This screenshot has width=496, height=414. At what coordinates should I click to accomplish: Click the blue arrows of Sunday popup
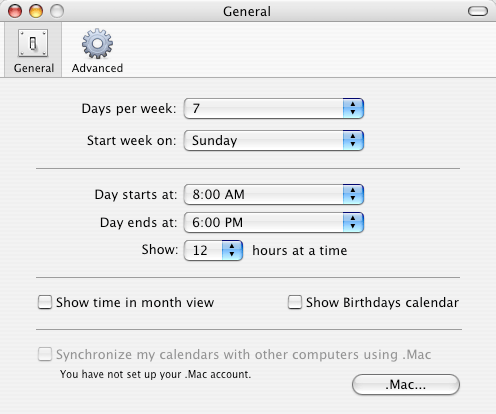point(353,140)
